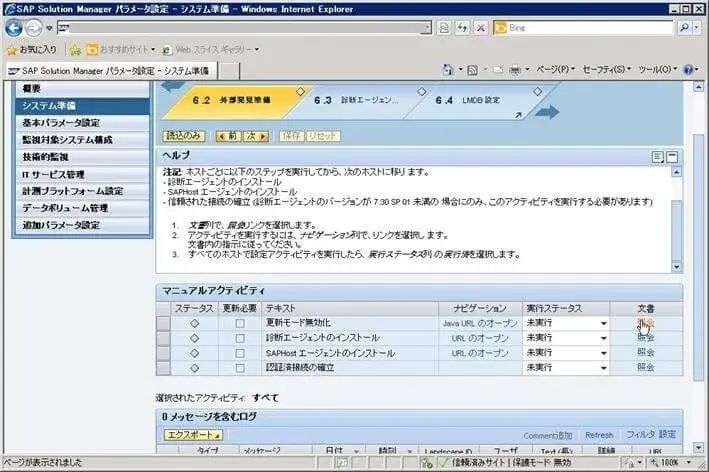
Task: Click the read mail icon
Action: coord(498,70)
